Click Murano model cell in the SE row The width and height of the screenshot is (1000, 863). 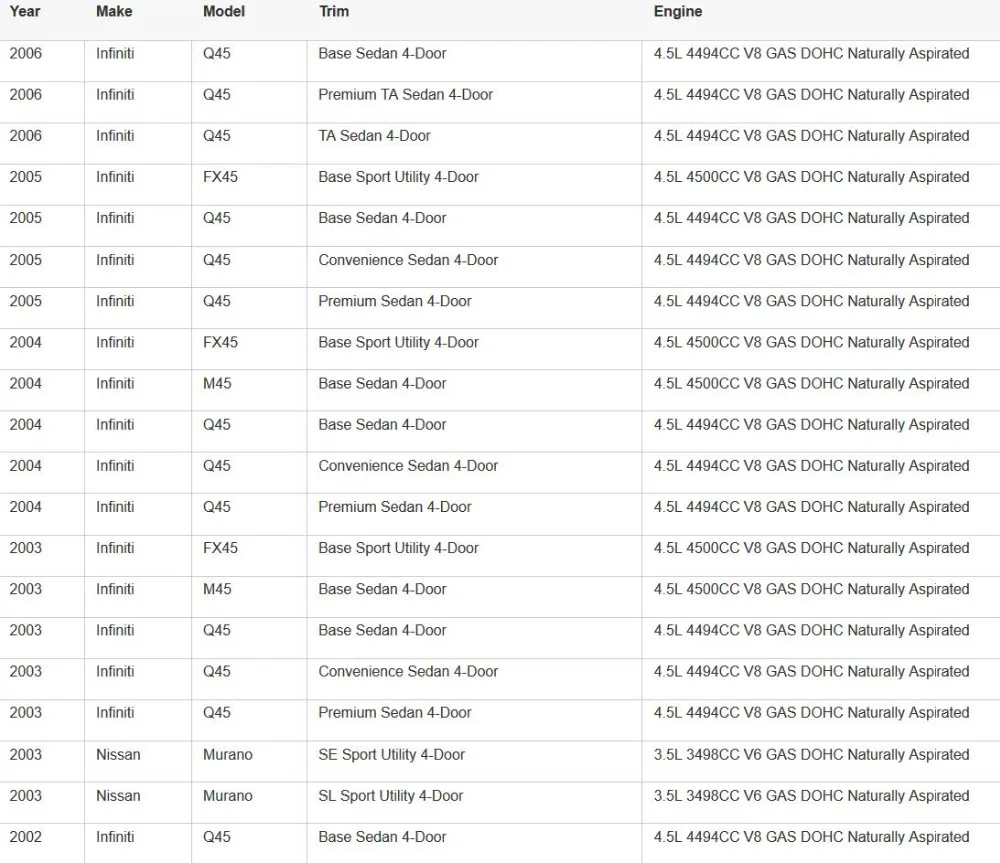pyautogui.click(x=228, y=755)
